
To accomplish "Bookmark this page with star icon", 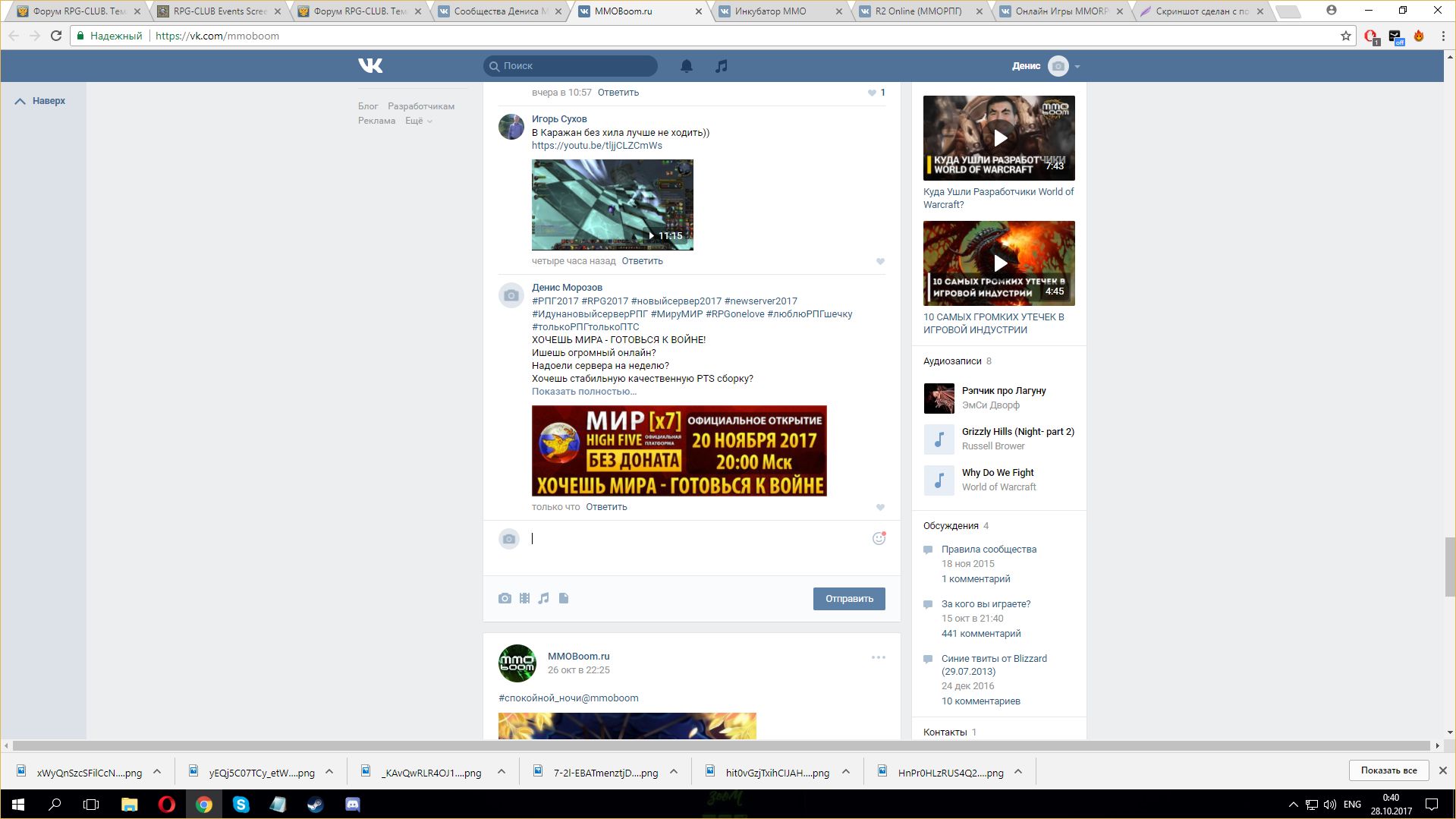I will [1346, 36].
